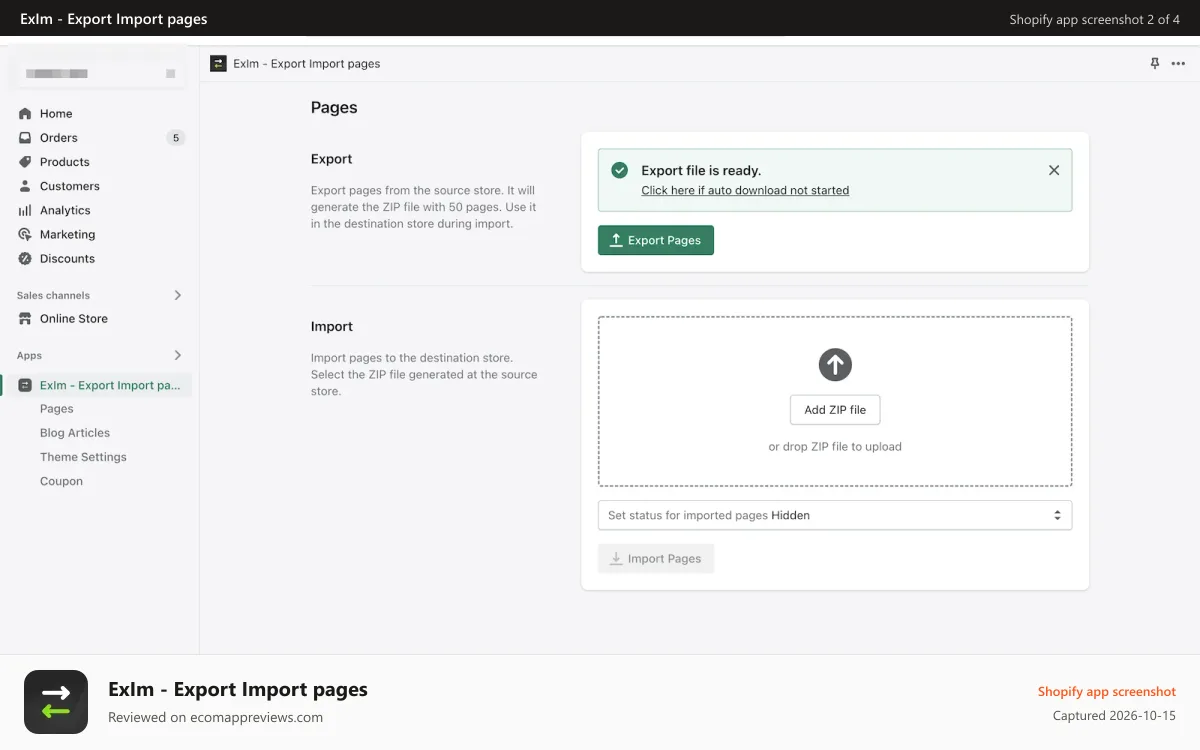This screenshot has height=750, width=1200.
Task: Click the Orders inbox icon
Action: pos(25,138)
